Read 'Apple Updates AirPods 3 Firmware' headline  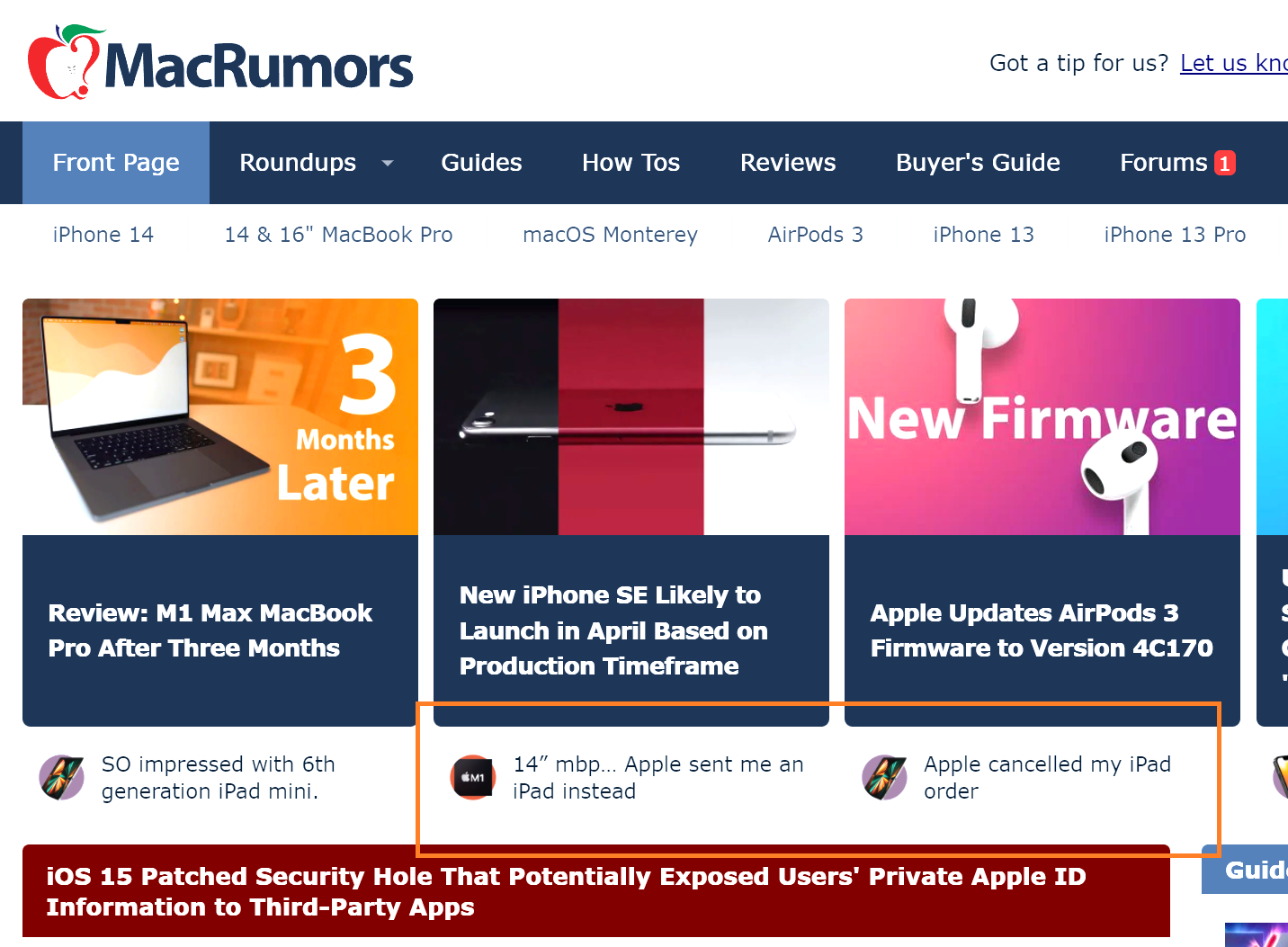pyautogui.click(x=1042, y=630)
